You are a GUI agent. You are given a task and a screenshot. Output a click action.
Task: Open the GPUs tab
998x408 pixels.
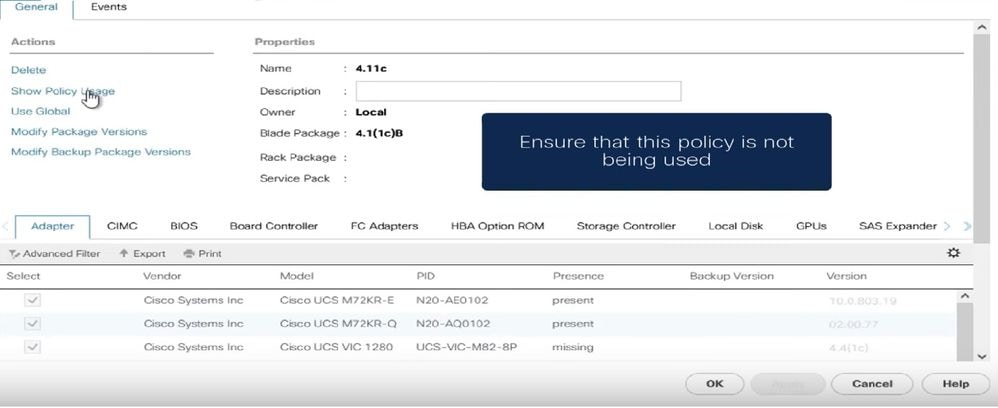point(812,226)
